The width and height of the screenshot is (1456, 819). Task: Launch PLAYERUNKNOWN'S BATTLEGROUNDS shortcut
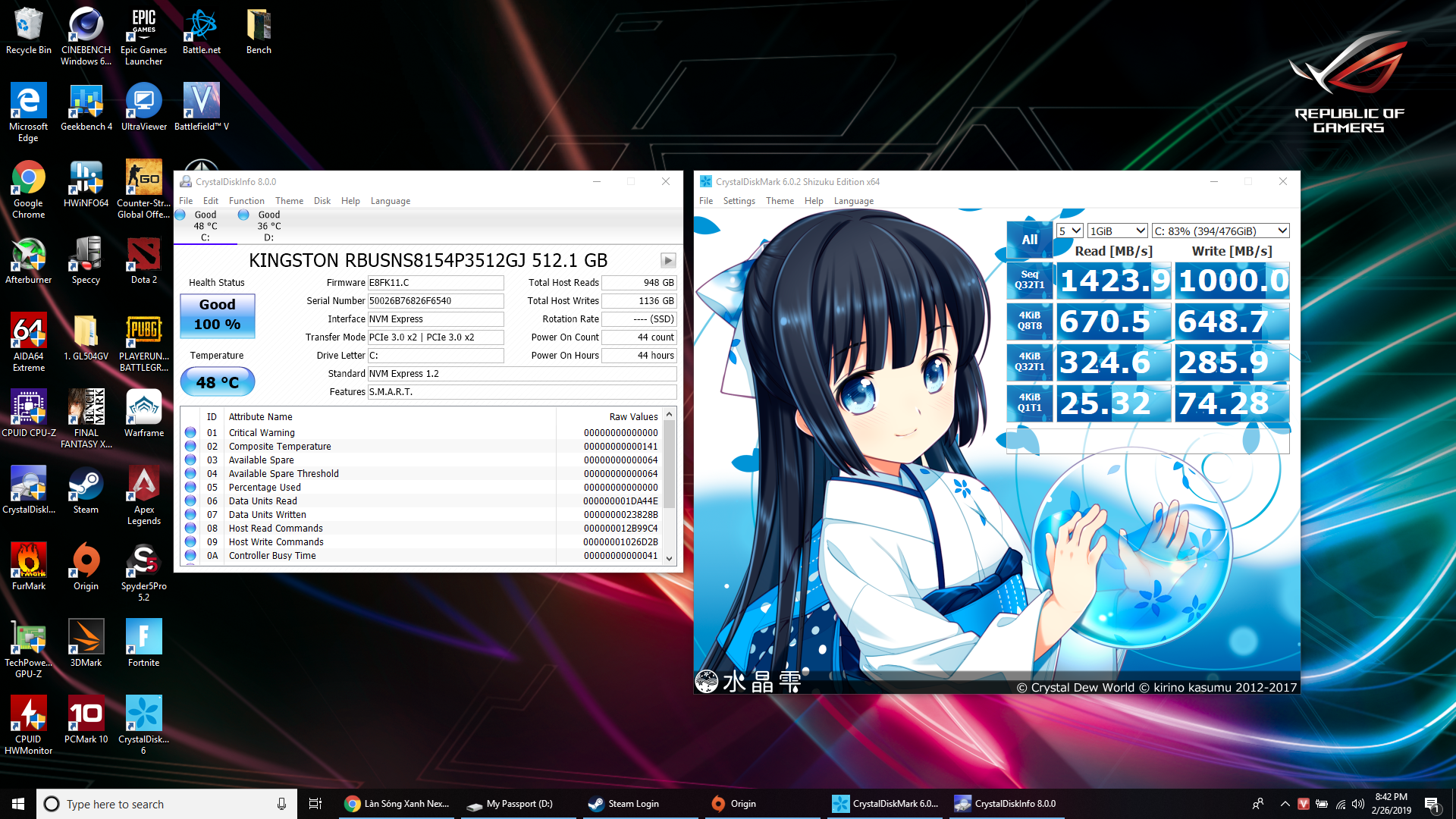point(143,342)
